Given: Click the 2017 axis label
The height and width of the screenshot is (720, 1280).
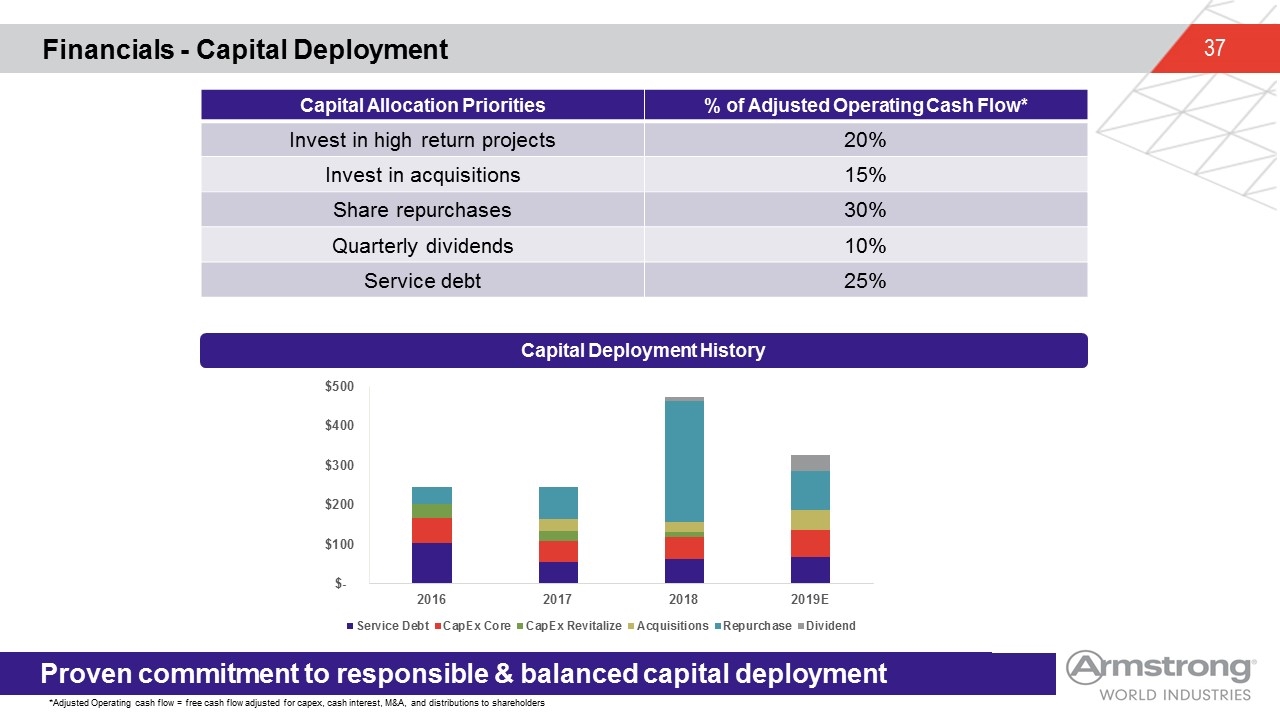Looking at the screenshot, I should click(557, 598).
